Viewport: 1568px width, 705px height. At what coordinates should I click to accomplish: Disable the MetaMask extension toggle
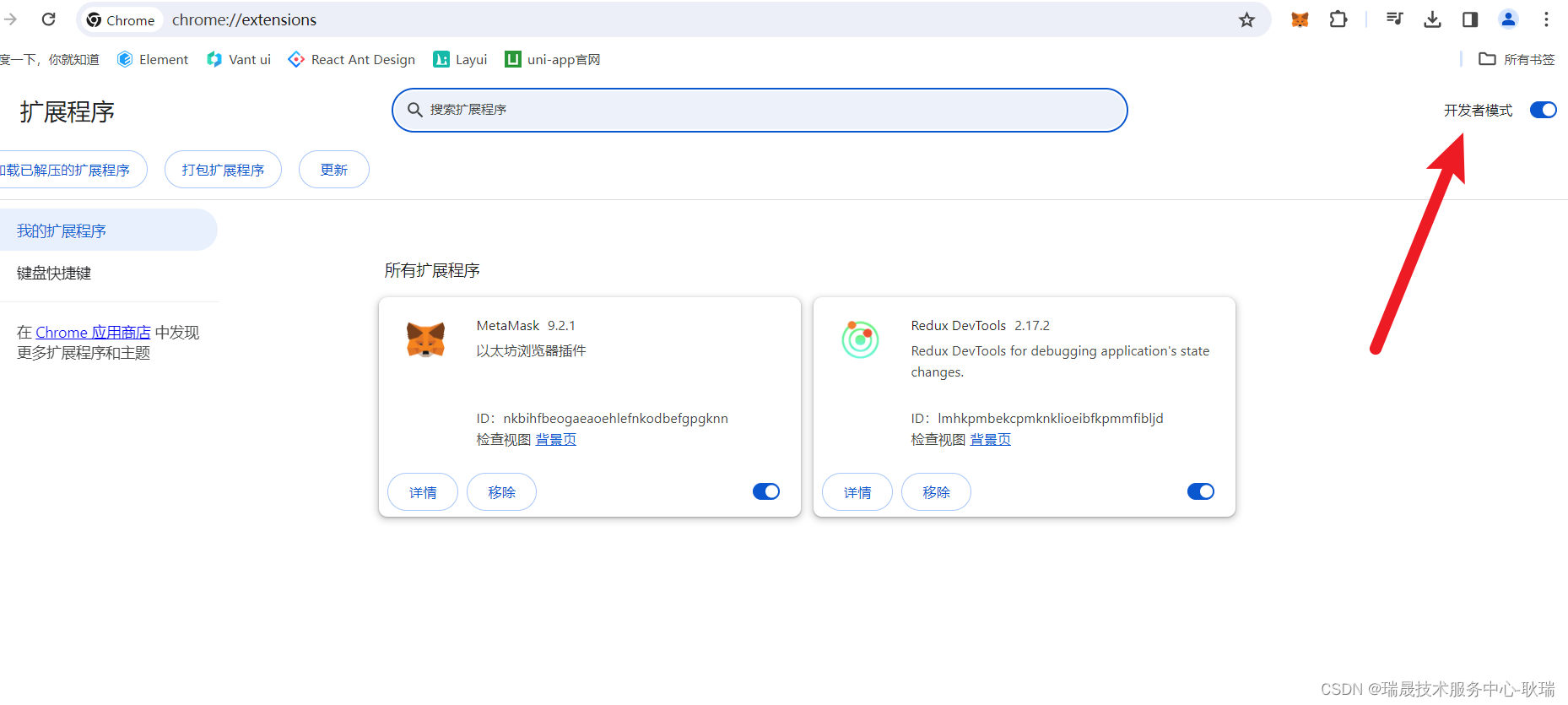tap(766, 491)
